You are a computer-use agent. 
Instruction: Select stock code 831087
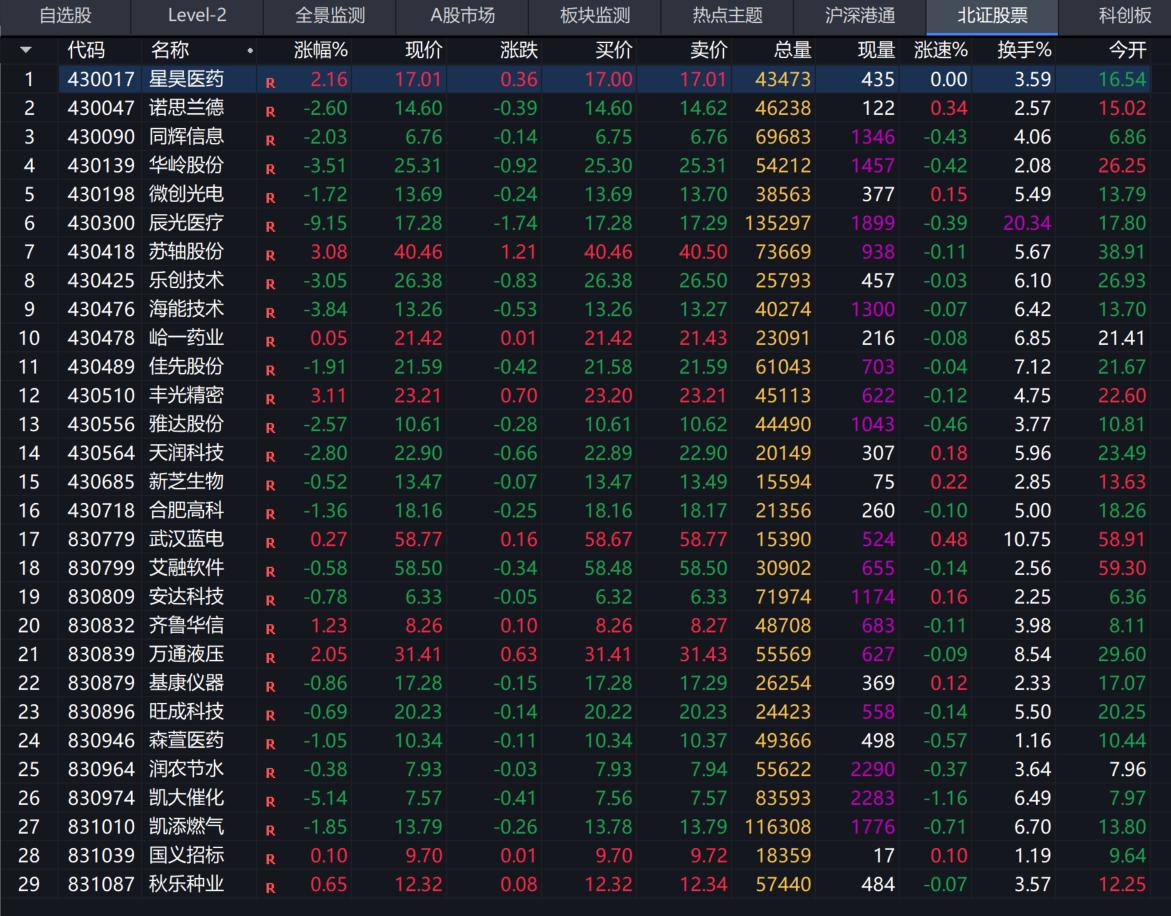pyautogui.click(x=101, y=884)
